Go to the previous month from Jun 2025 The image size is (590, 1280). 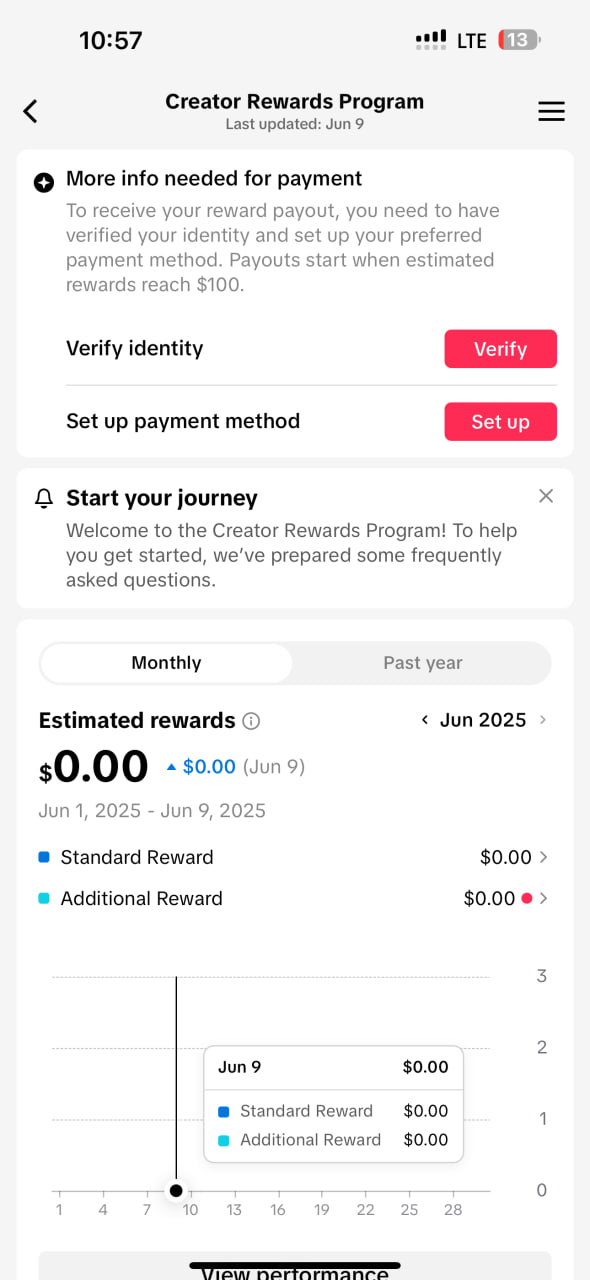click(x=425, y=720)
